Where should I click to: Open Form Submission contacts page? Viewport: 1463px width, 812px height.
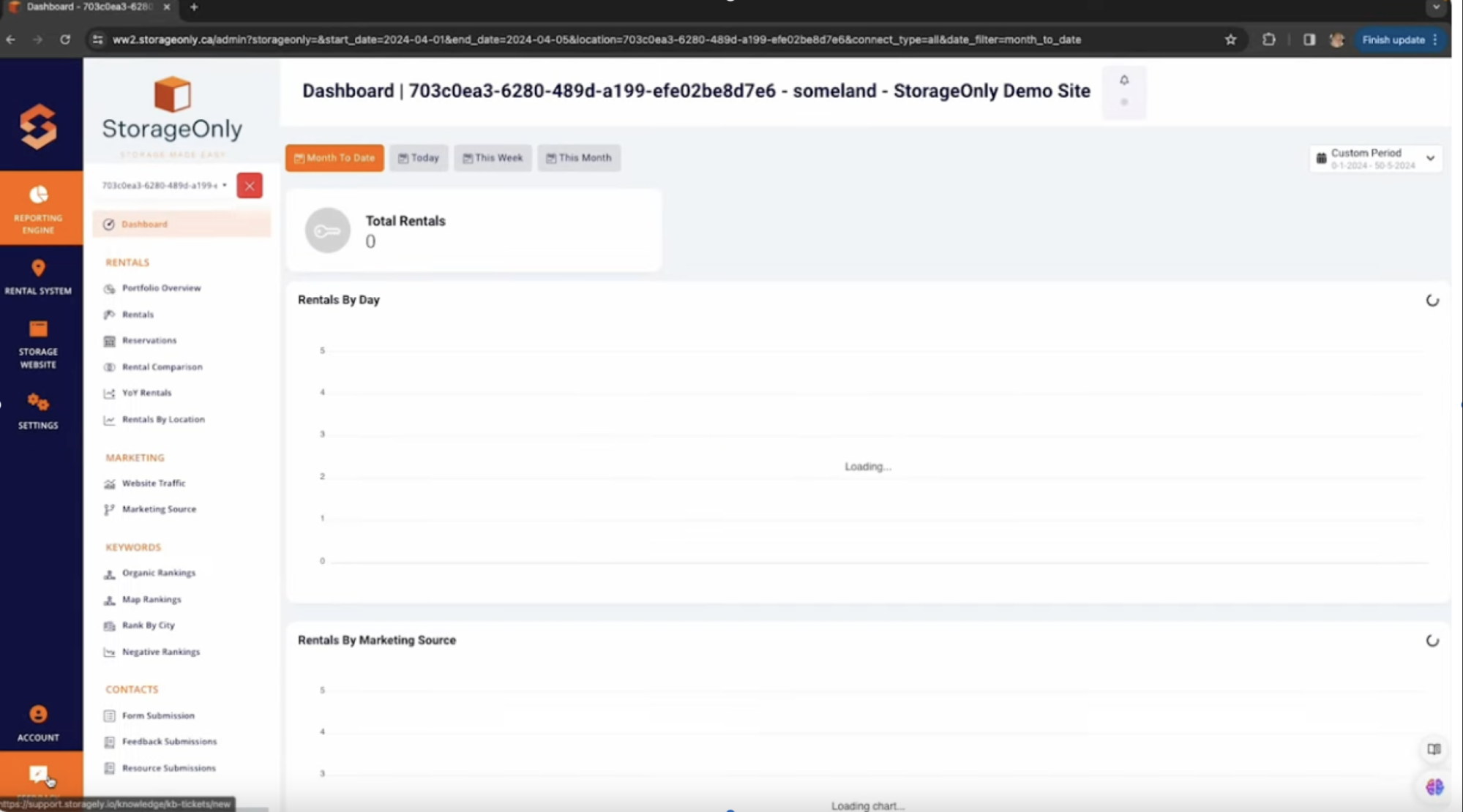[158, 716]
